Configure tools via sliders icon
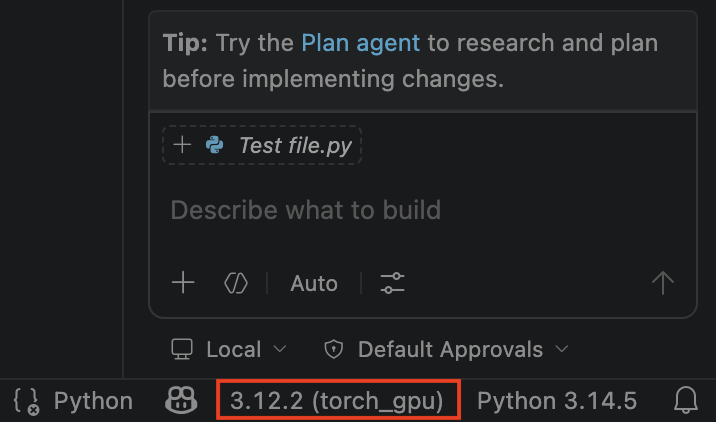The image size is (716, 422). point(392,283)
